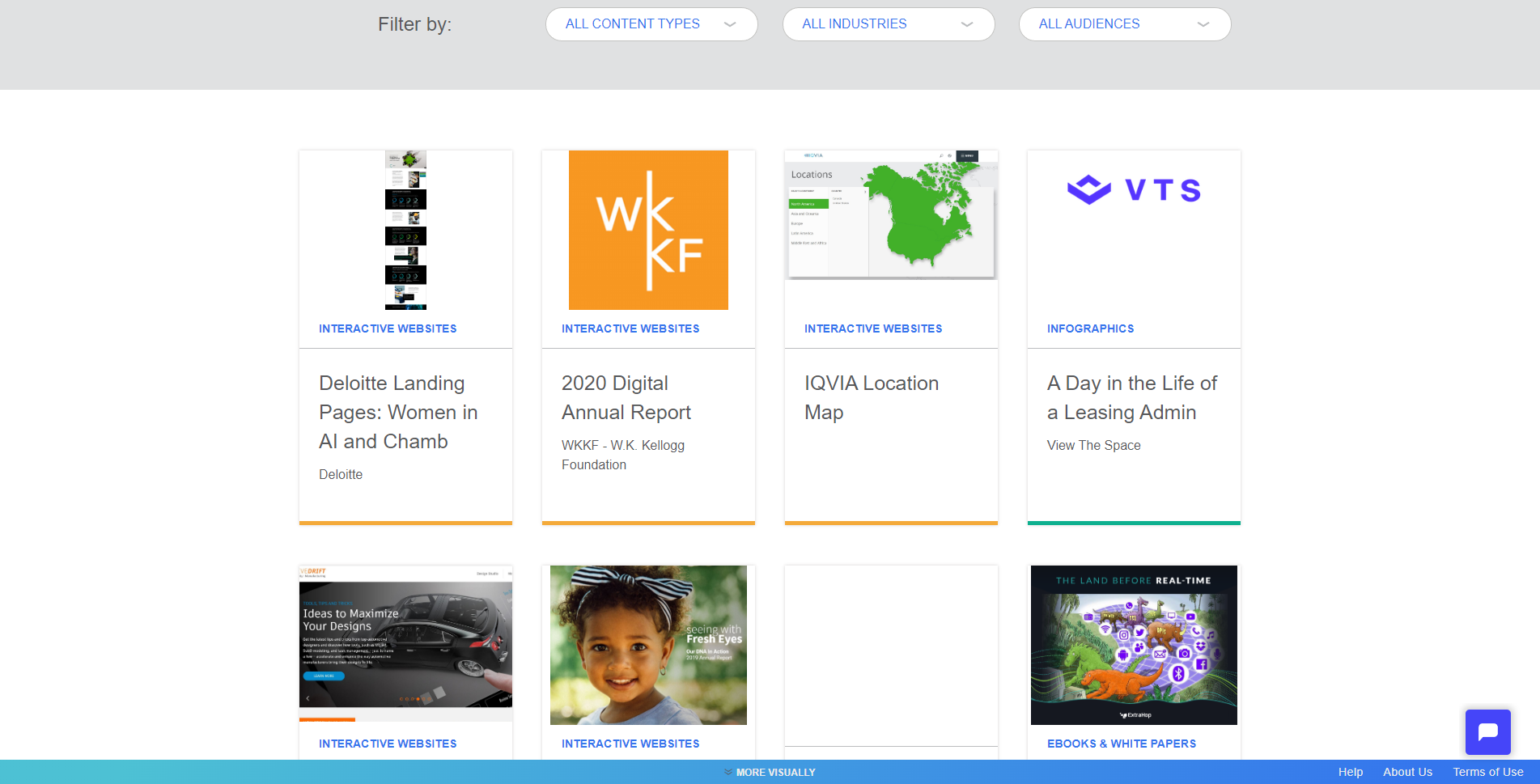The height and width of the screenshot is (784, 1540).
Task: Open the All Audiences filter dropdown
Action: pyautogui.click(x=1125, y=24)
